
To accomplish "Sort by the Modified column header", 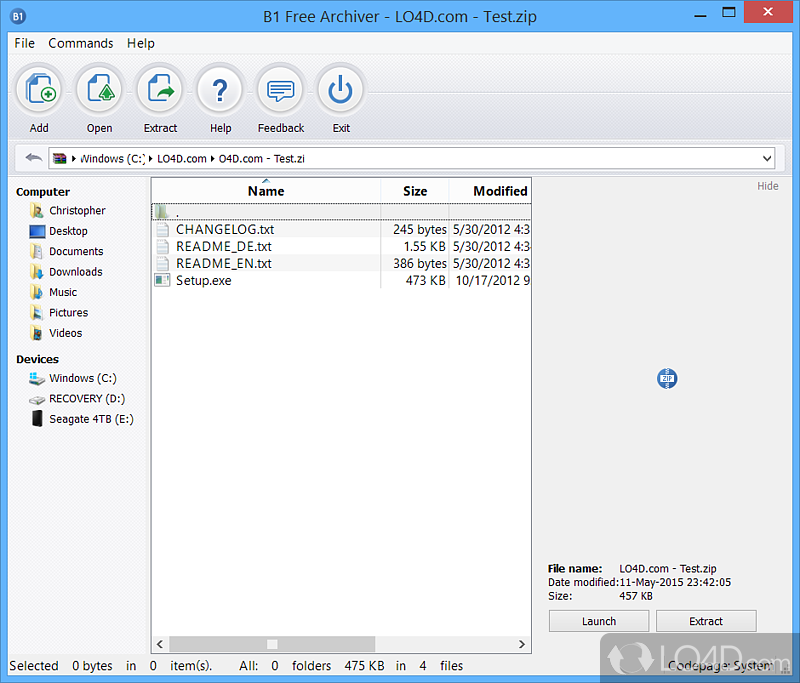I will click(x=490, y=191).
